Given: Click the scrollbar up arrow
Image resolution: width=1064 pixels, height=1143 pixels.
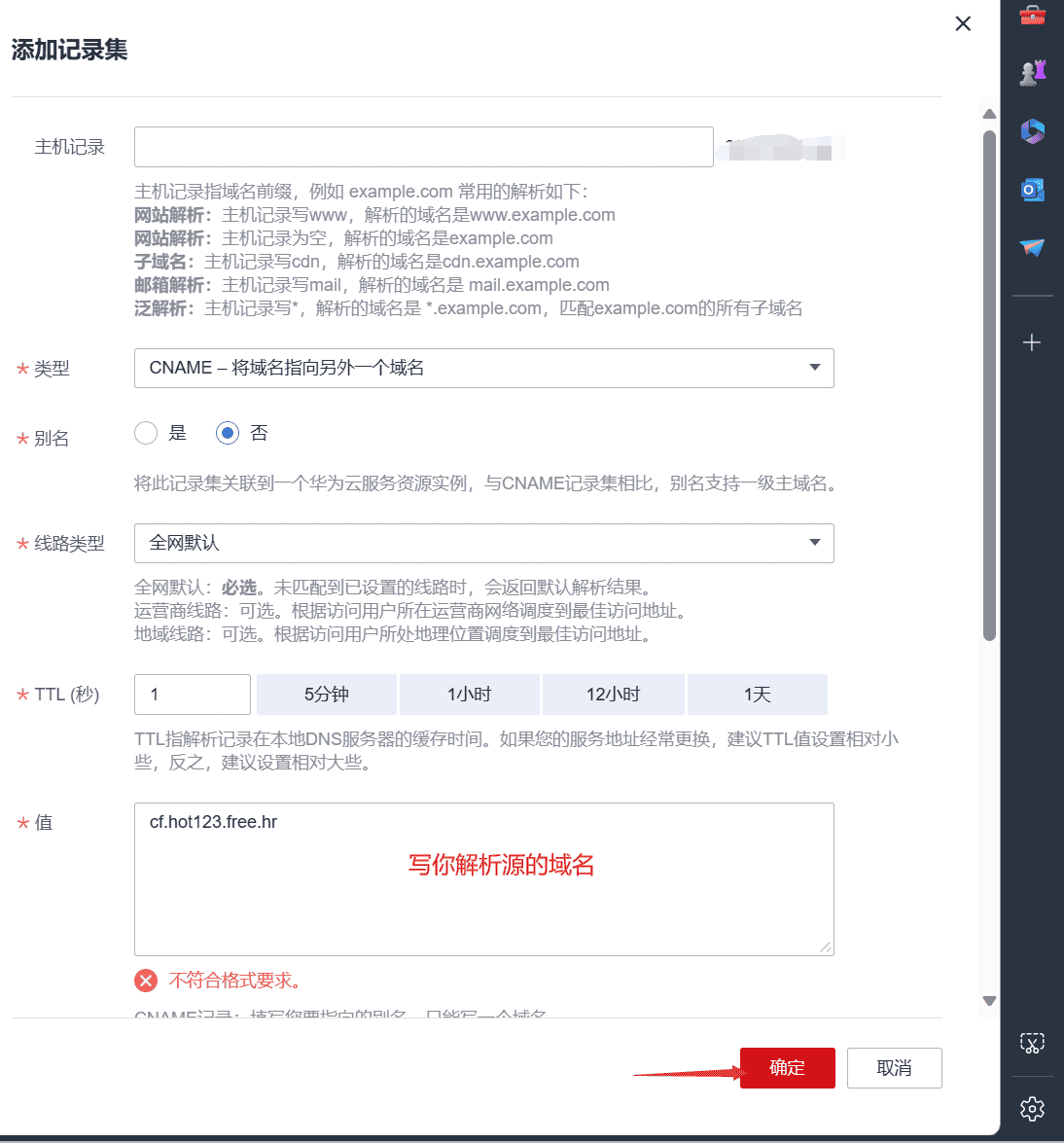Looking at the screenshot, I should [x=989, y=114].
